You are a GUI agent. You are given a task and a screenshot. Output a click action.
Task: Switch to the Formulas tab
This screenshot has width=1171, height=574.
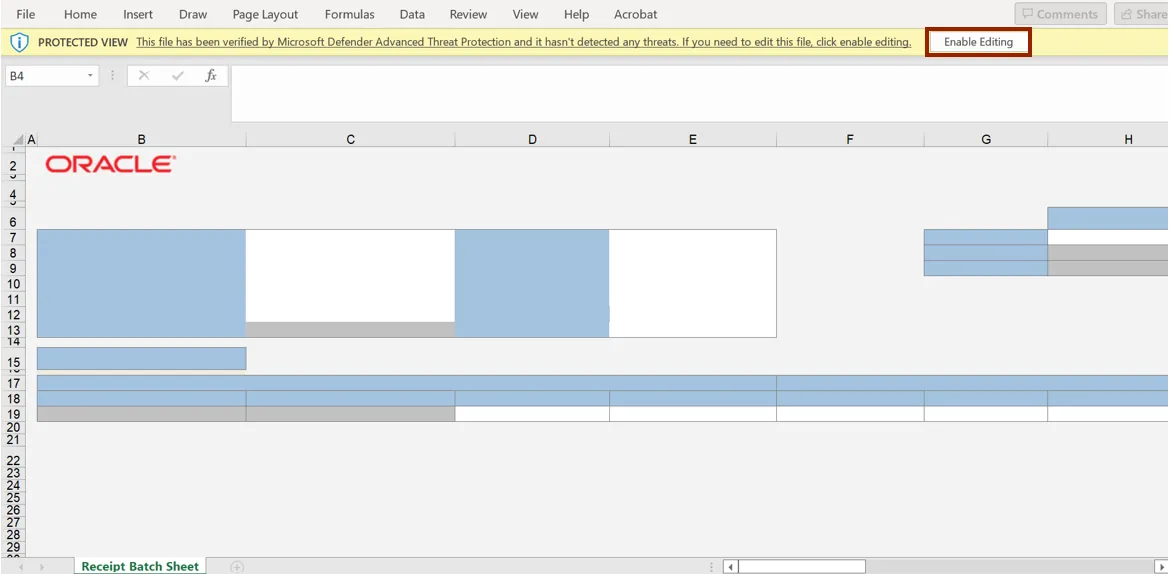tap(350, 14)
